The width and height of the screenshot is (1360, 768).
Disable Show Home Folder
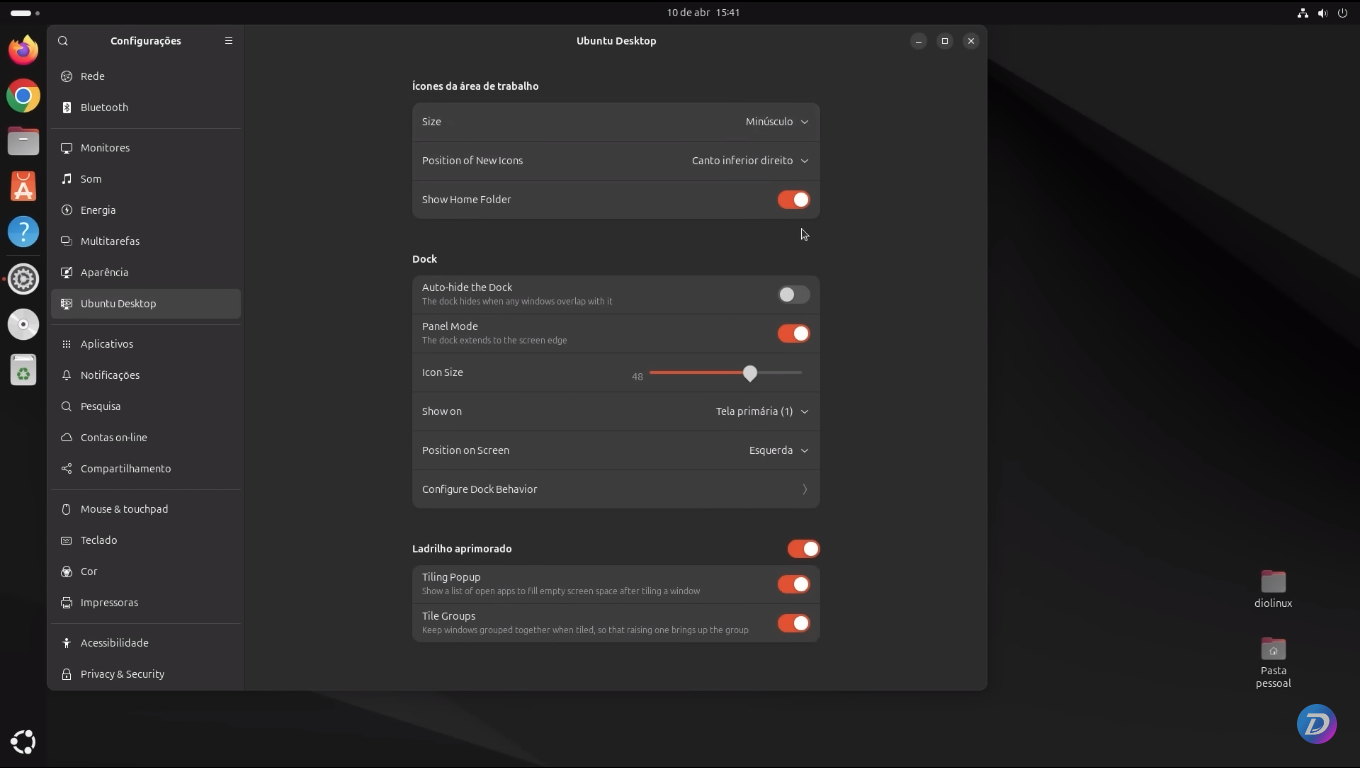(x=794, y=199)
